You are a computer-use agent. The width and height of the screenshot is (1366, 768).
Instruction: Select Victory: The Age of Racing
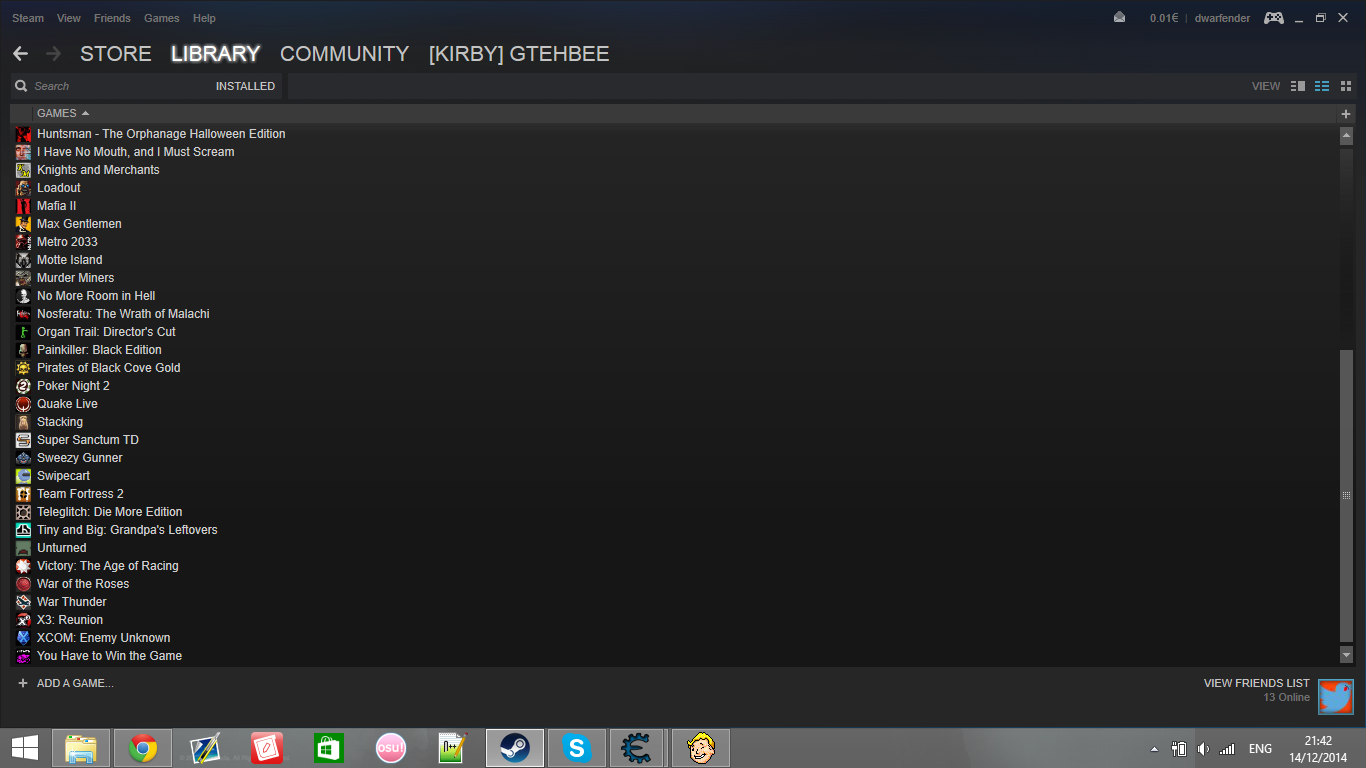108,566
